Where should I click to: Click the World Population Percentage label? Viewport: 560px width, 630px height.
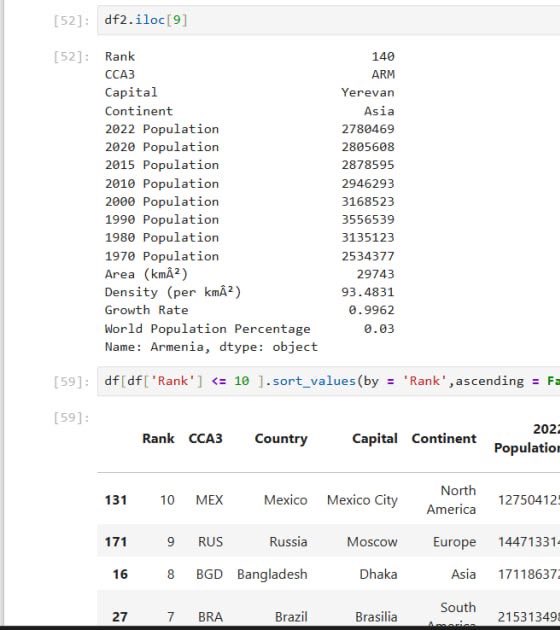pyautogui.click(x=207, y=329)
